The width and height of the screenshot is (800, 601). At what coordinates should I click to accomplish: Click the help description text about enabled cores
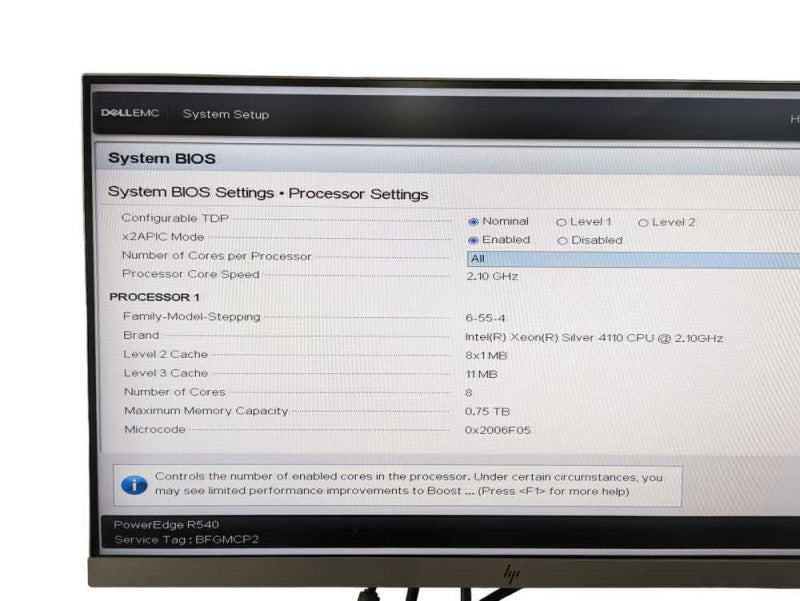[409, 484]
